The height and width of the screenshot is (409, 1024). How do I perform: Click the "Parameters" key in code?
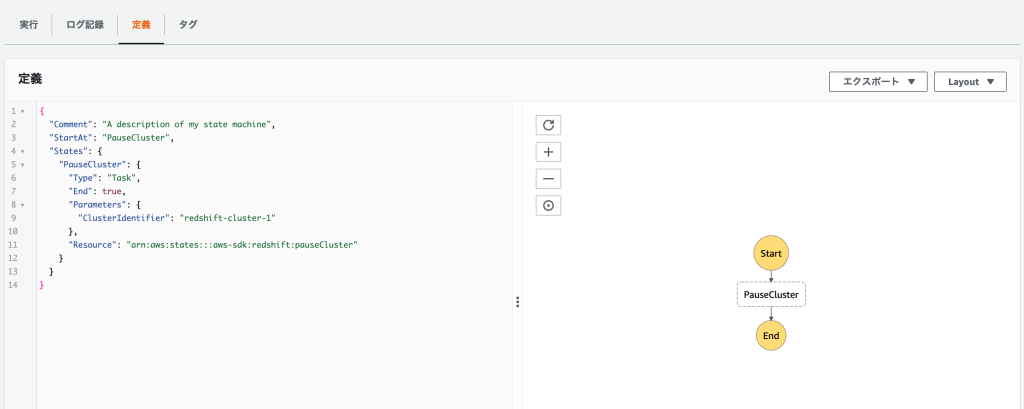(x=95, y=204)
